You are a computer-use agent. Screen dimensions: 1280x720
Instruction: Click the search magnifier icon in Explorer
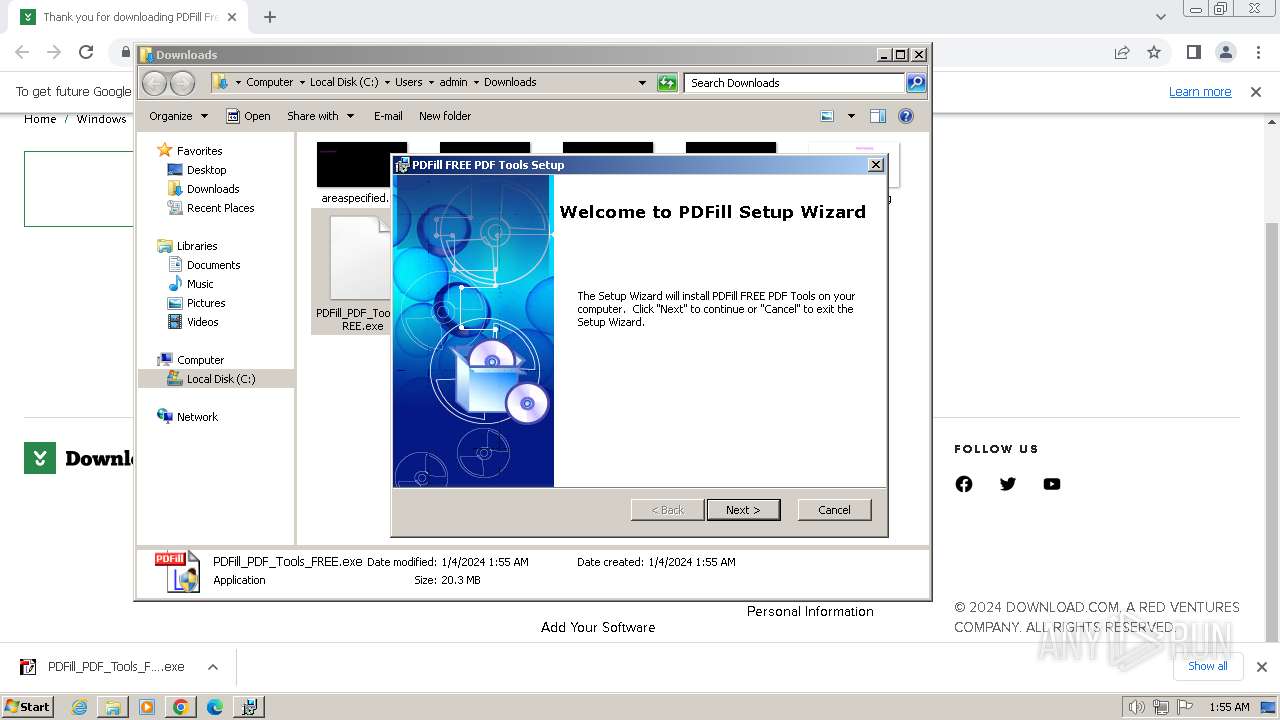point(916,83)
